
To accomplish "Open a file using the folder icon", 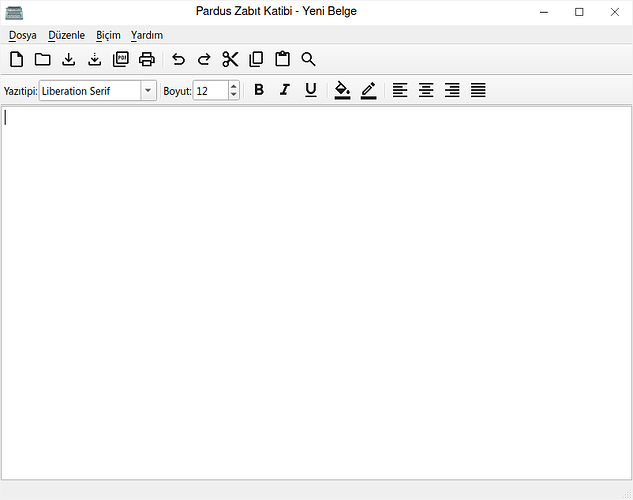I will pos(42,59).
